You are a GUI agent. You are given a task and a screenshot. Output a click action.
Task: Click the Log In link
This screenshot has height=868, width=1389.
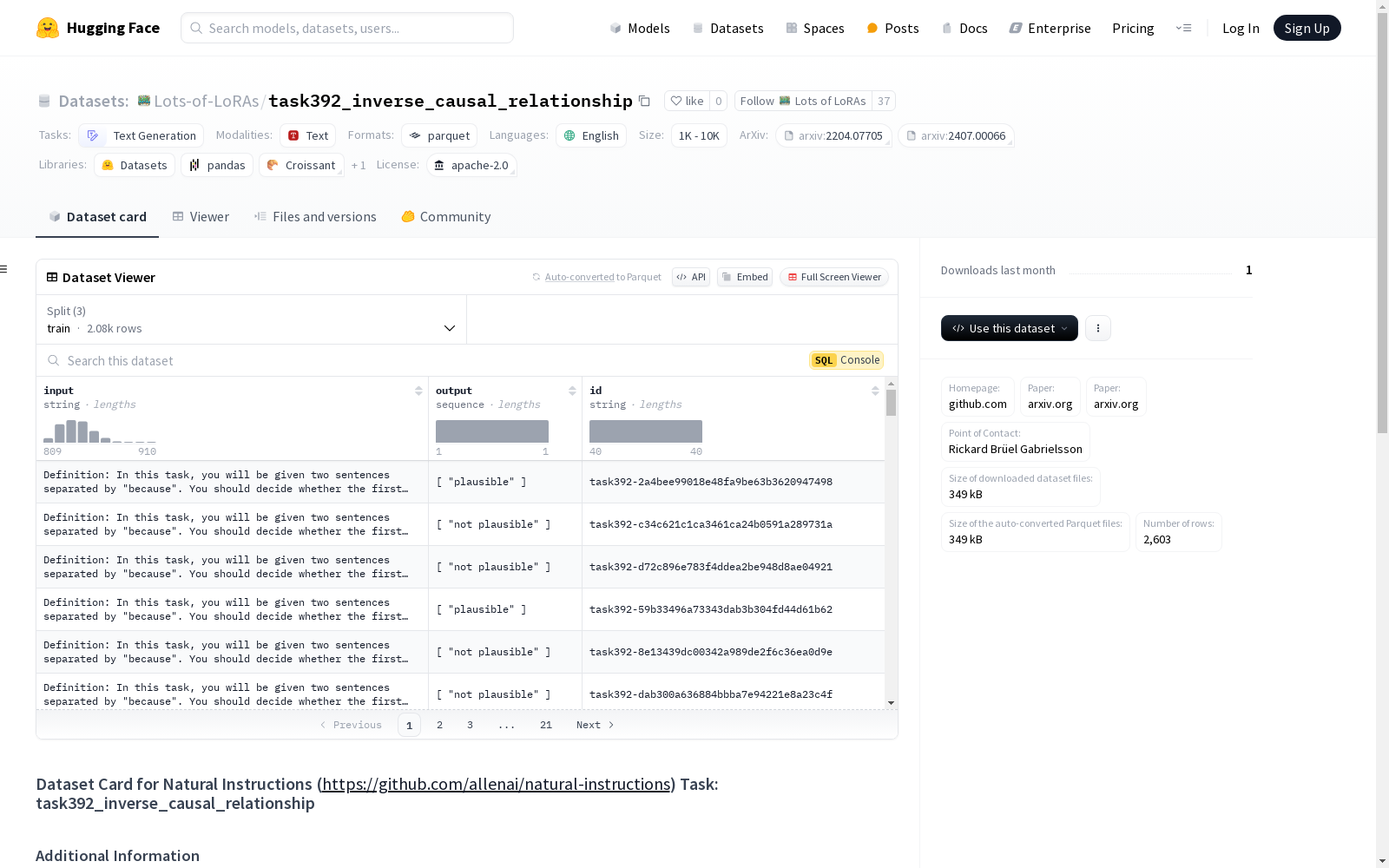click(1241, 28)
